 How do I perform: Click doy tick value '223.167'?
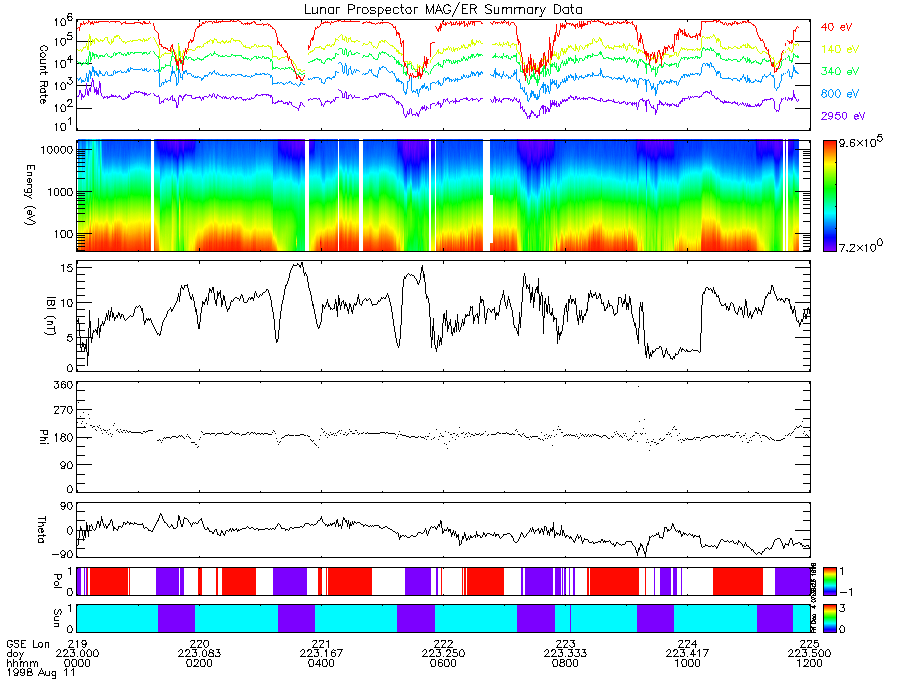pos(321,654)
